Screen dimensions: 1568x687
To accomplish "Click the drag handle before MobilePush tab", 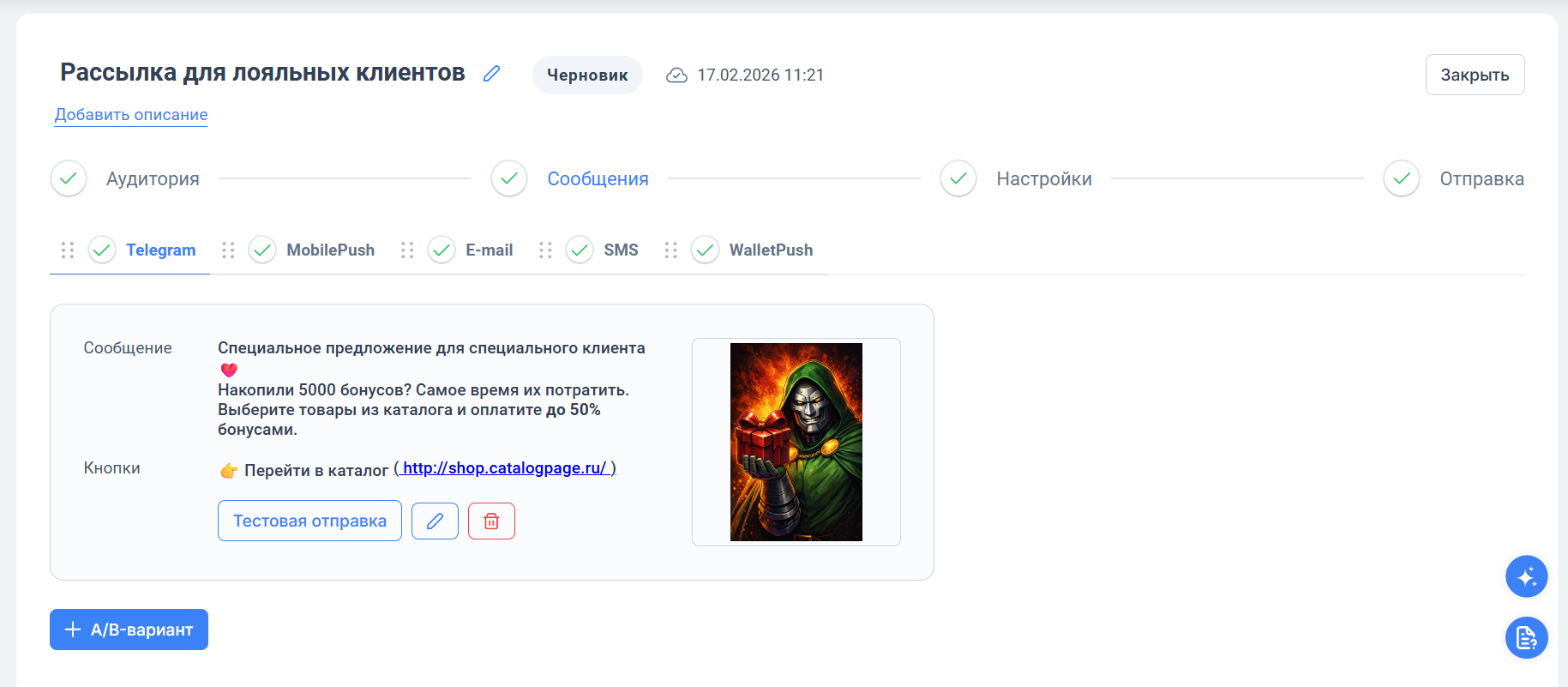I will pyautogui.click(x=228, y=250).
